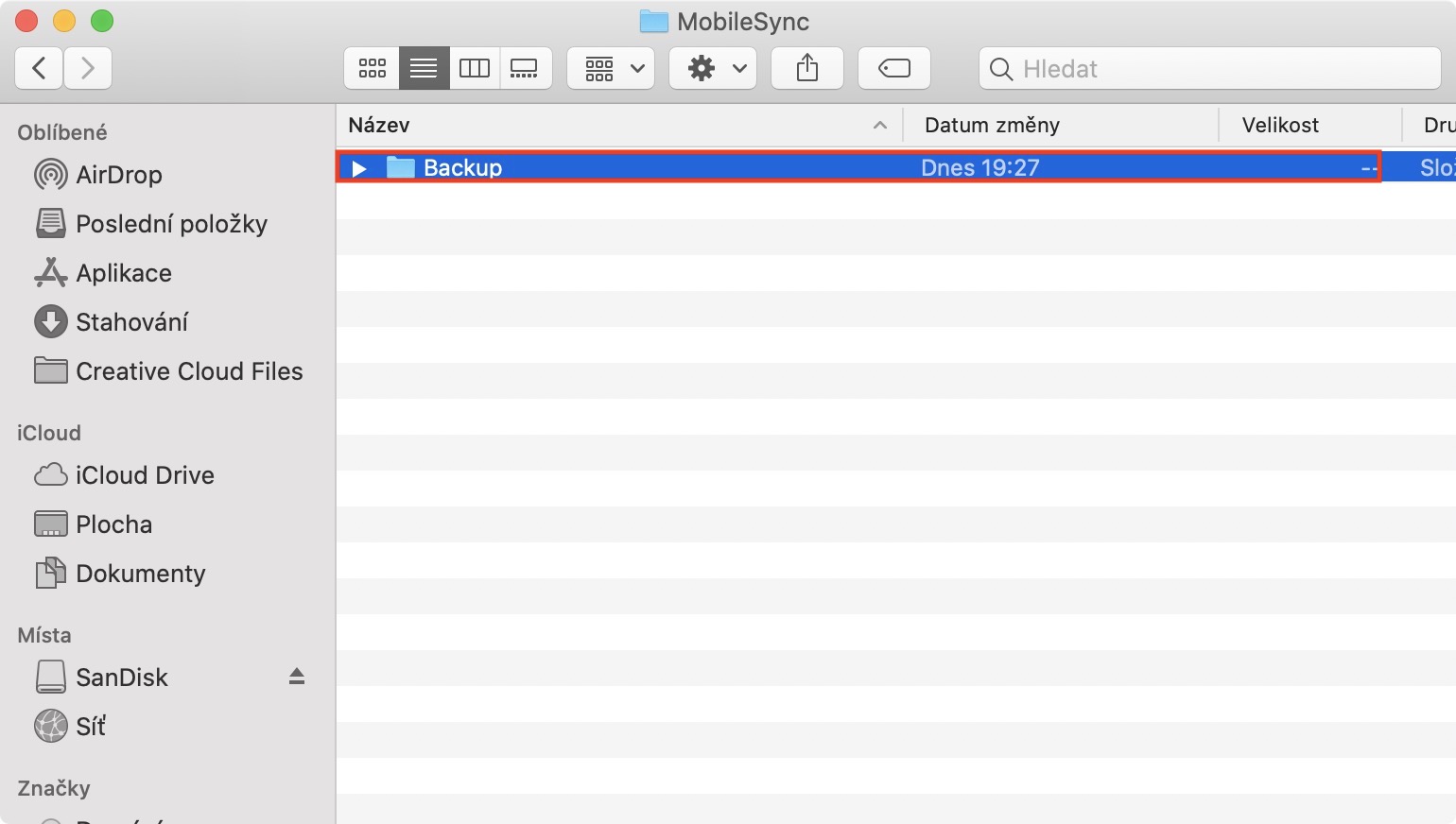Open the gear action menu

point(713,68)
